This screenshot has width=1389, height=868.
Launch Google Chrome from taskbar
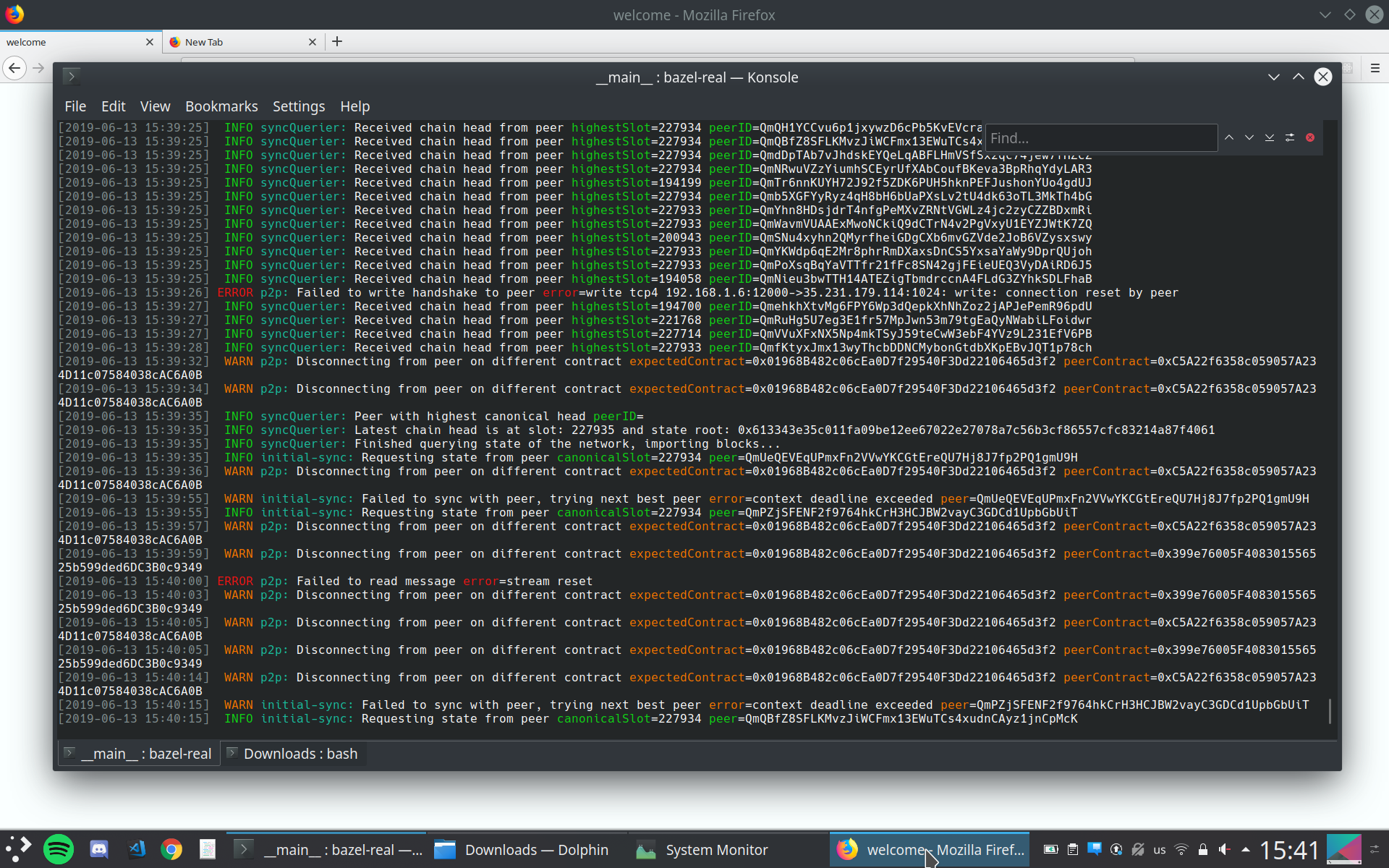point(171,849)
